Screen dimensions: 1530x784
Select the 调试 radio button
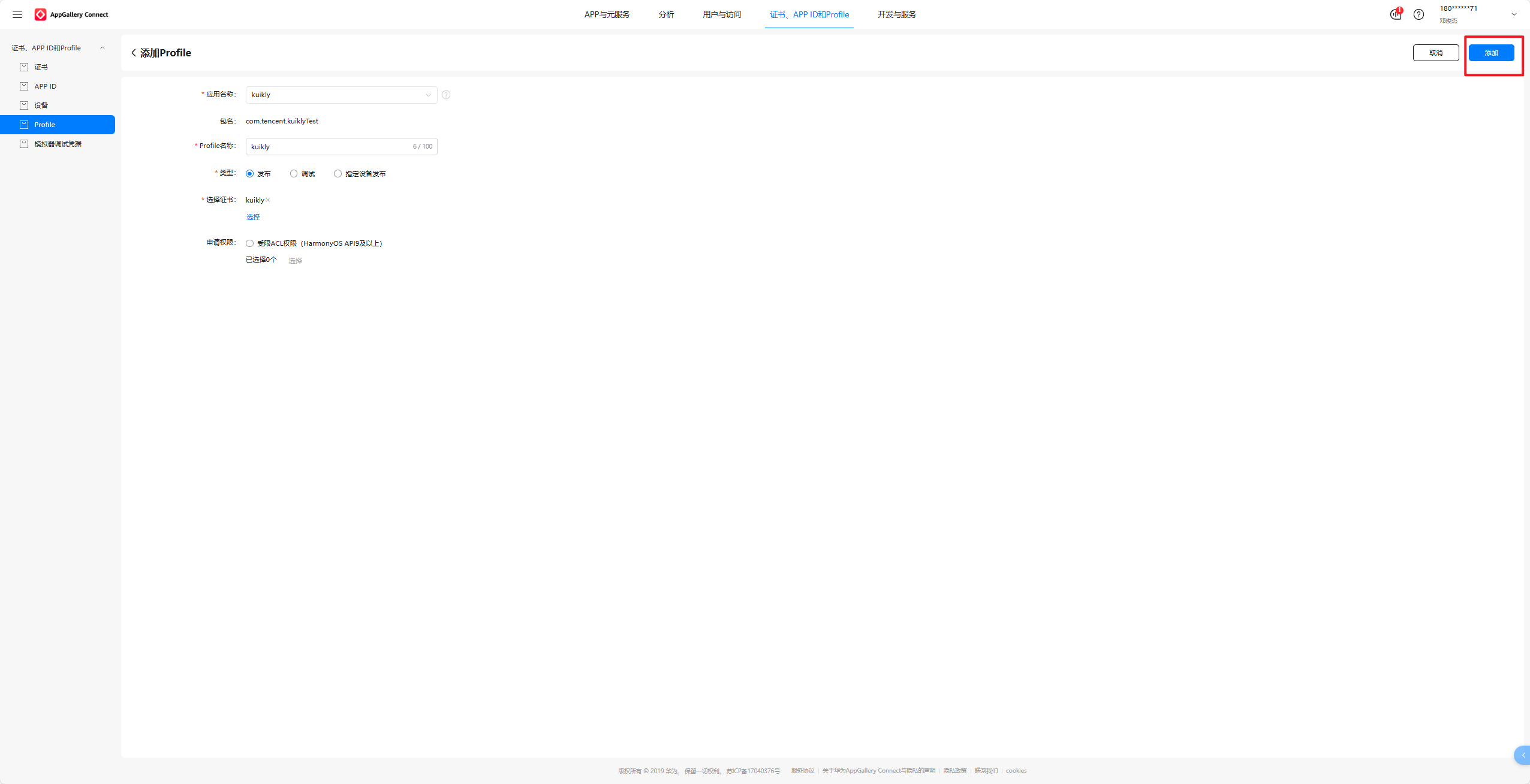point(294,174)
